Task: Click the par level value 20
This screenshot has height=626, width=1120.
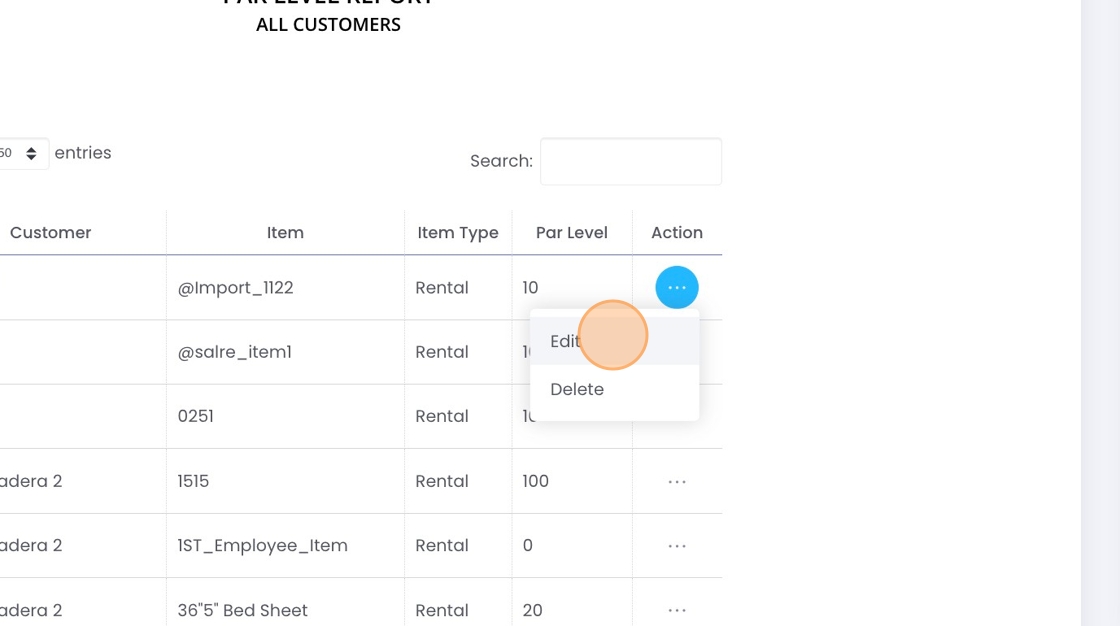Action: click(532, 610)
